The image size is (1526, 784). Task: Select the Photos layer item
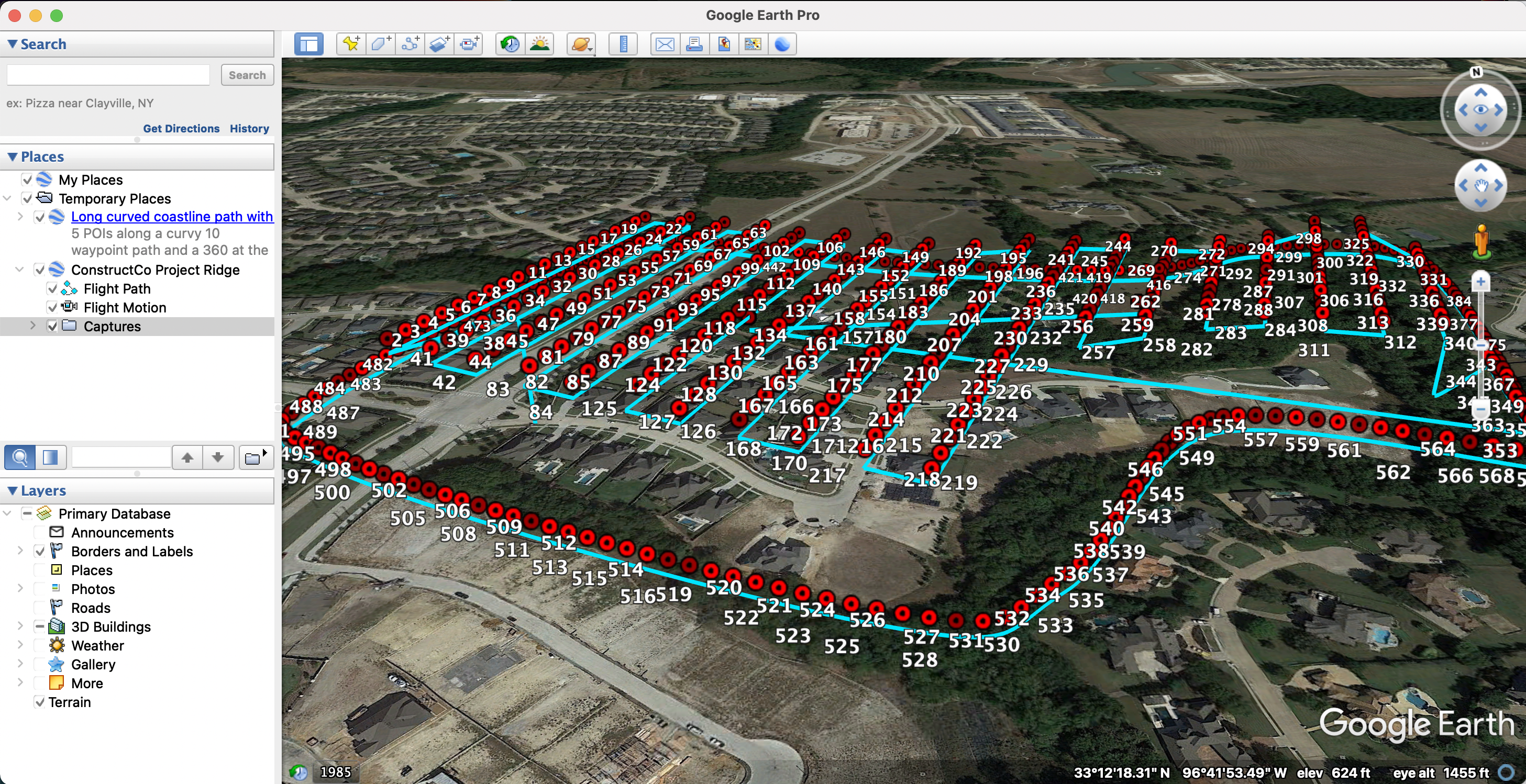pyautogui.click(x=93, y=589)
